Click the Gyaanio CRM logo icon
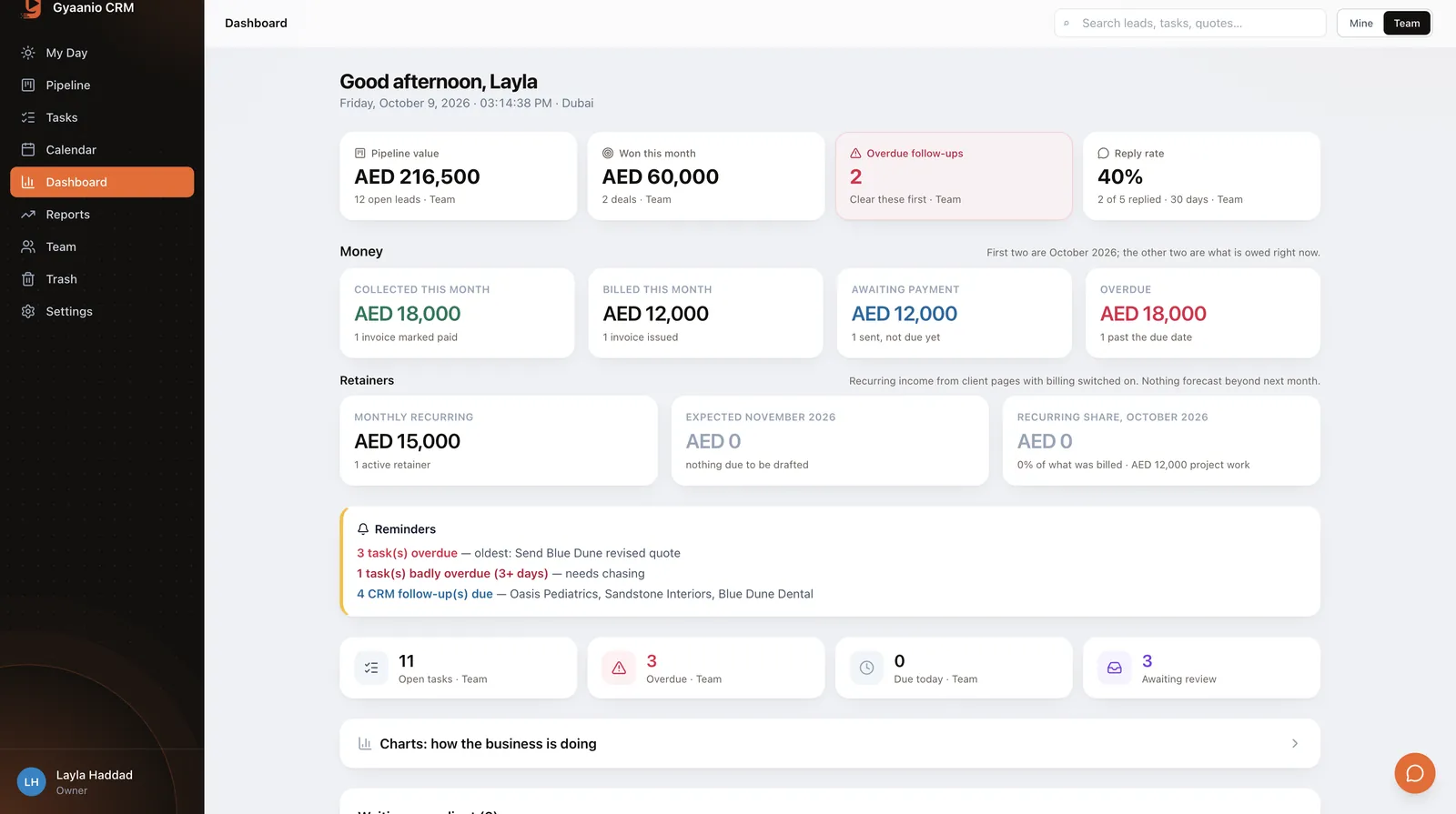 coord(32,8)
